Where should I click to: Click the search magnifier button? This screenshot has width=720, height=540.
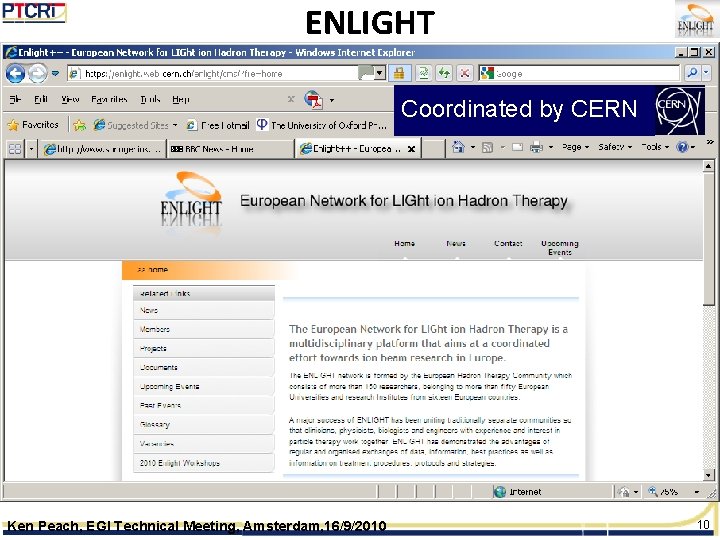(692, 73)
